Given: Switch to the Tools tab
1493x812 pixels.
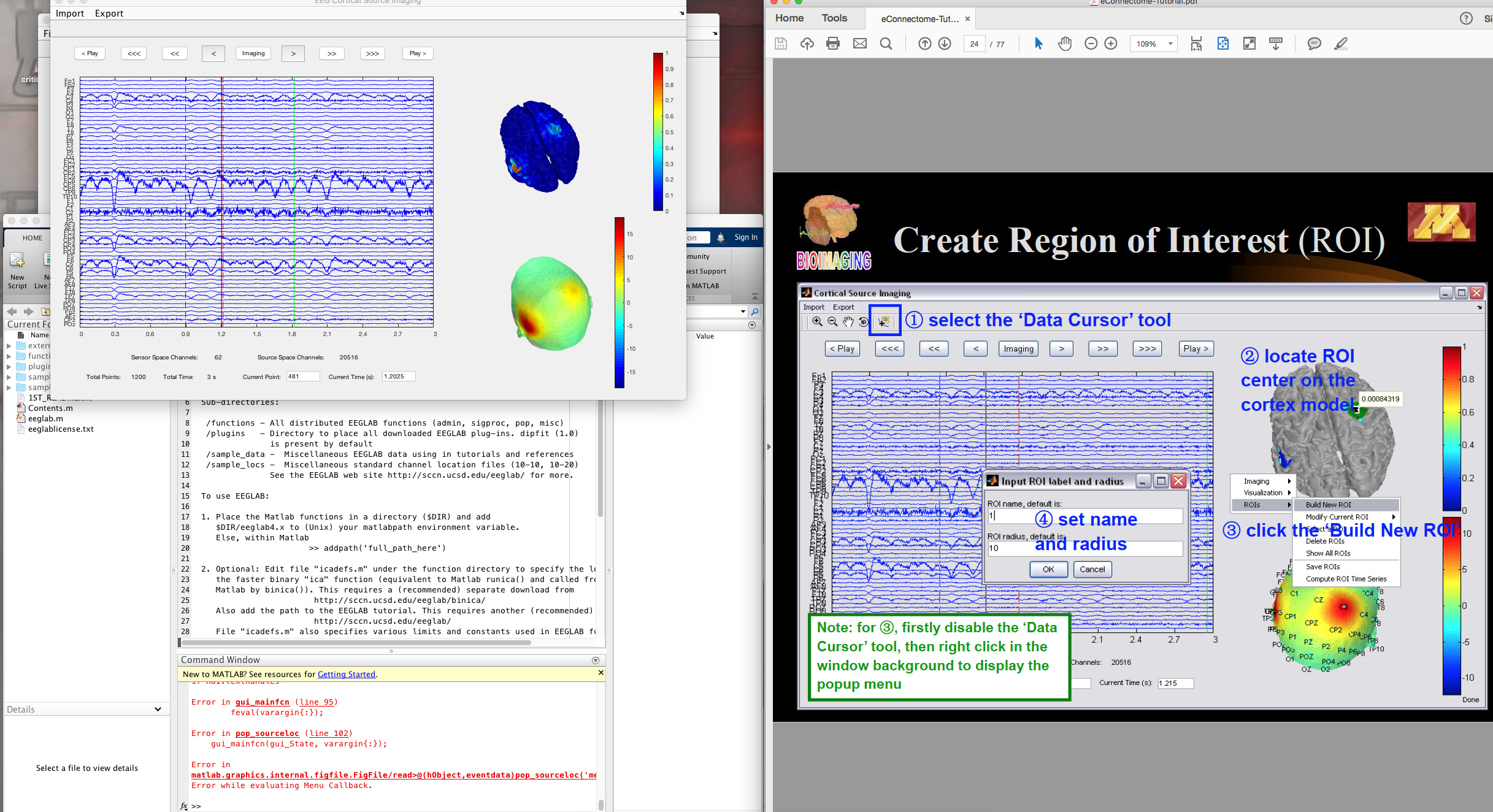Looking at the screenshot, I should (x=834, y=18).
